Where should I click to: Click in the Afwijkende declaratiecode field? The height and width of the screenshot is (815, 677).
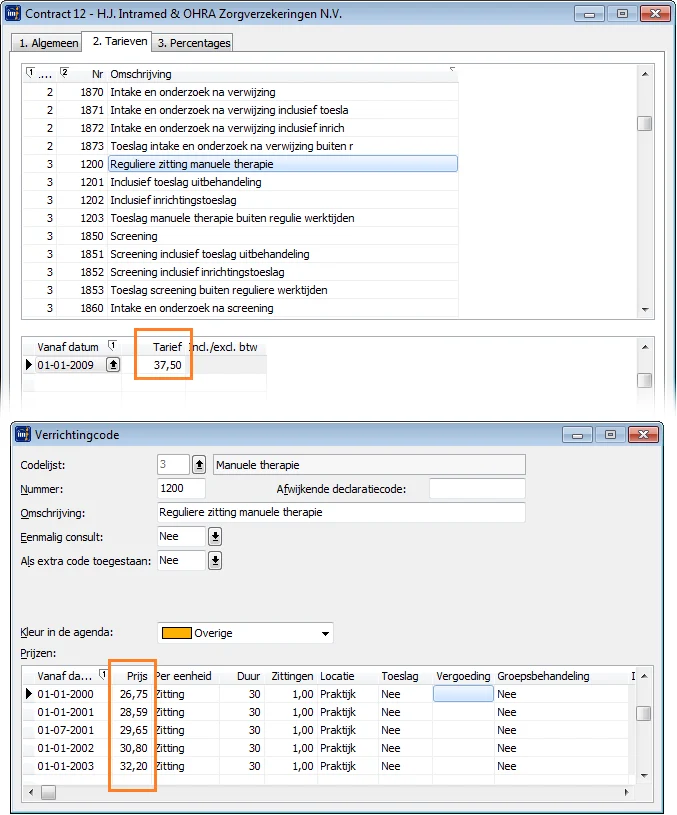477,488
